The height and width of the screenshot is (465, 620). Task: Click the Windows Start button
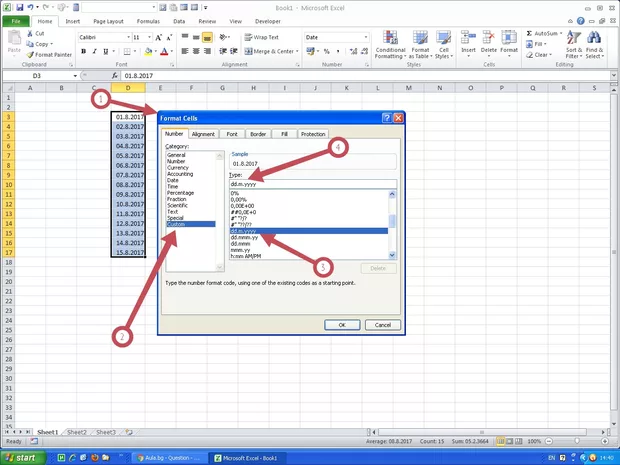[x=20, y=457]
